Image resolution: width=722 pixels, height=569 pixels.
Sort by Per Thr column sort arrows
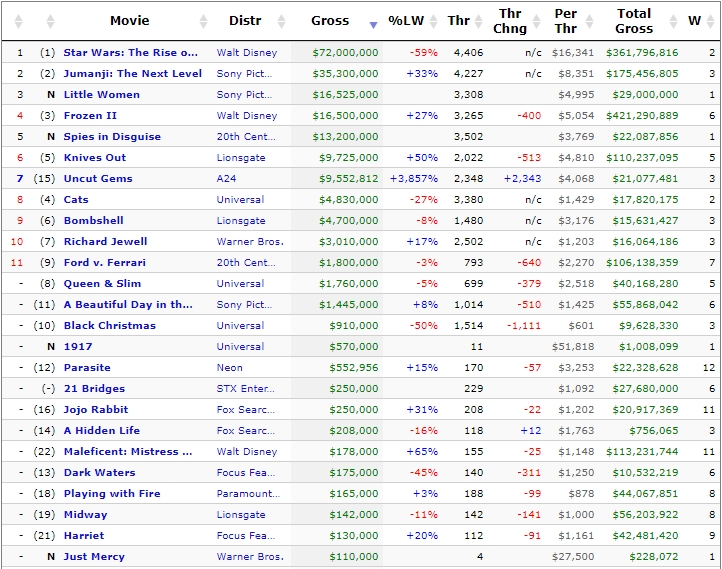click(x=589, y=21)
